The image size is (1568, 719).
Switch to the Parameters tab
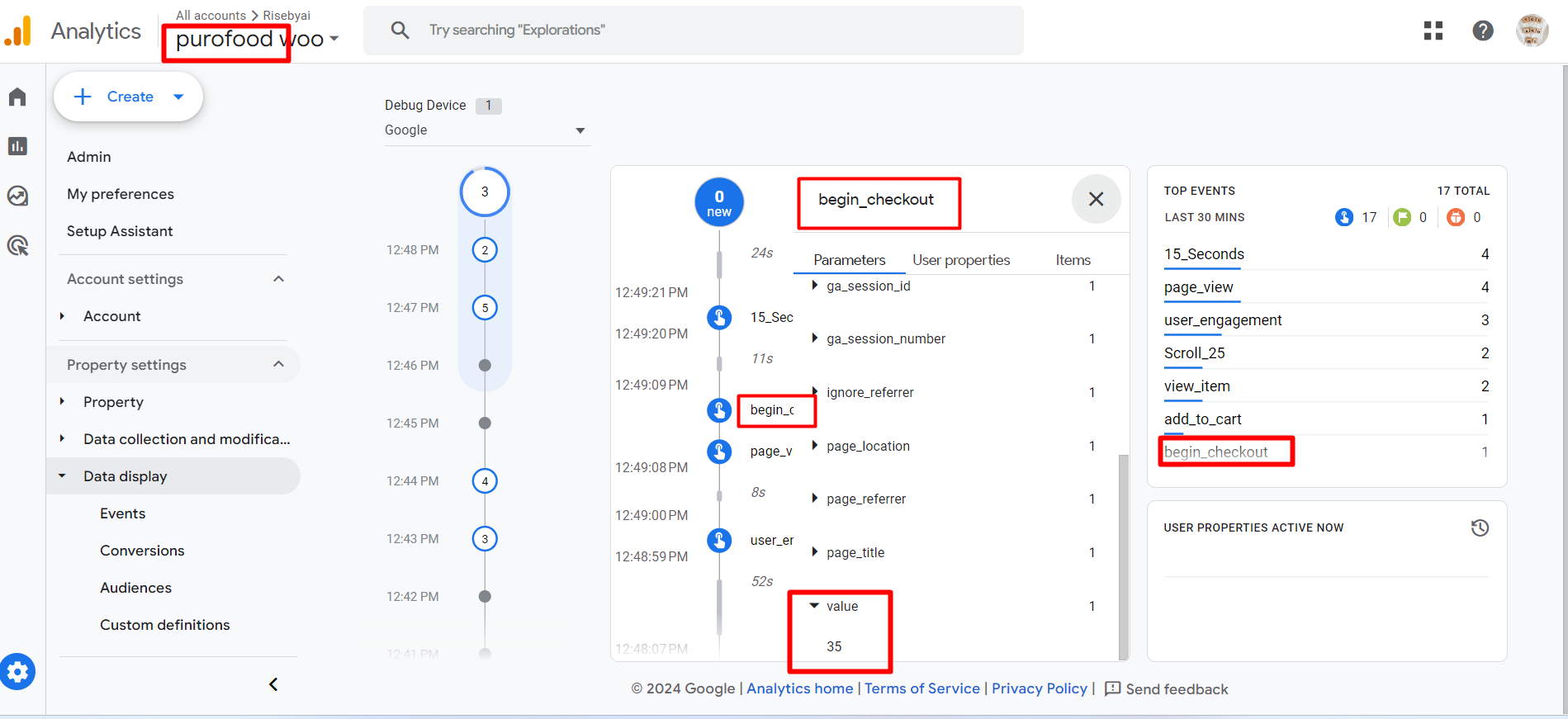(x=849, y=260)
